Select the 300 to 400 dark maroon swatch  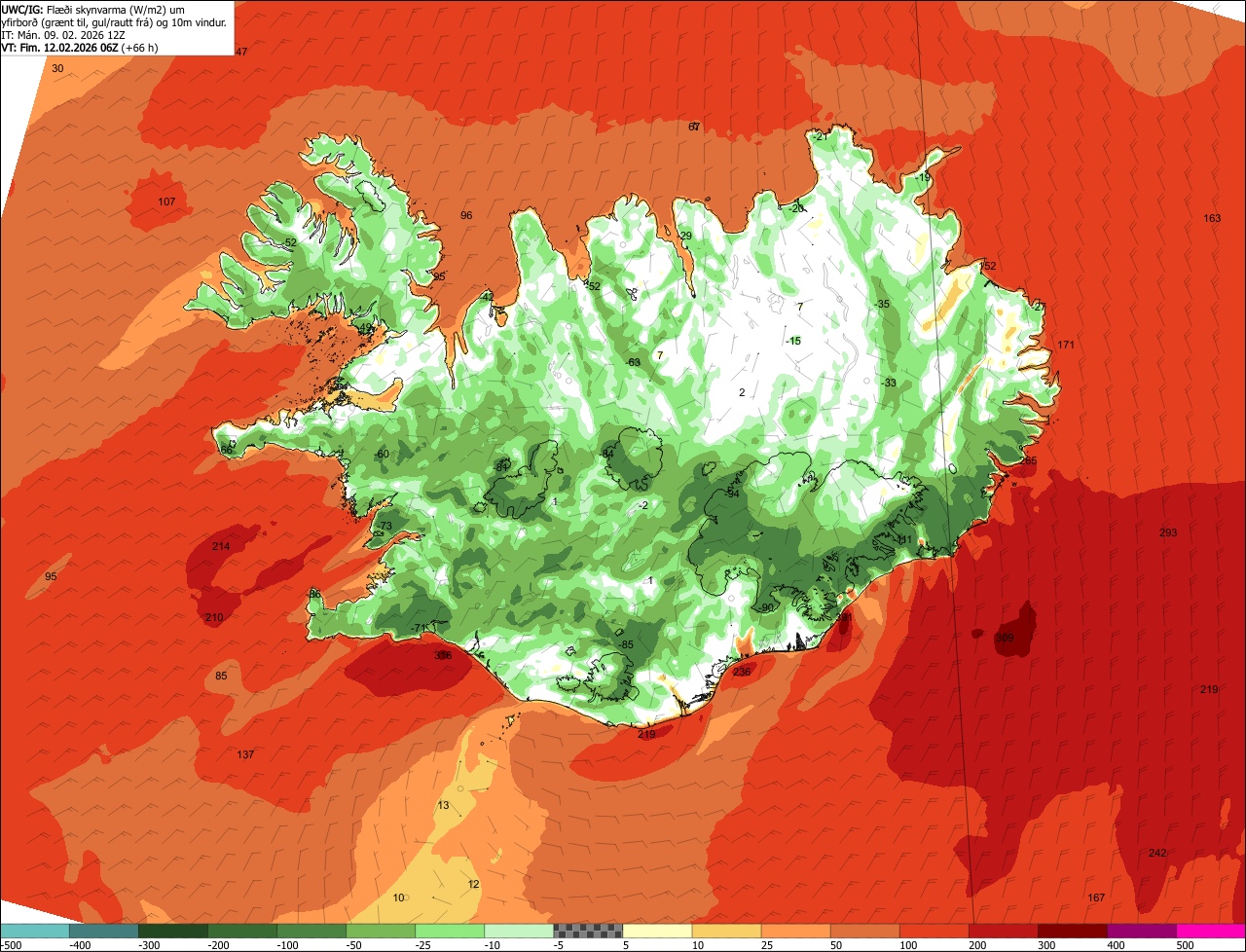(x=1072, y=931)
